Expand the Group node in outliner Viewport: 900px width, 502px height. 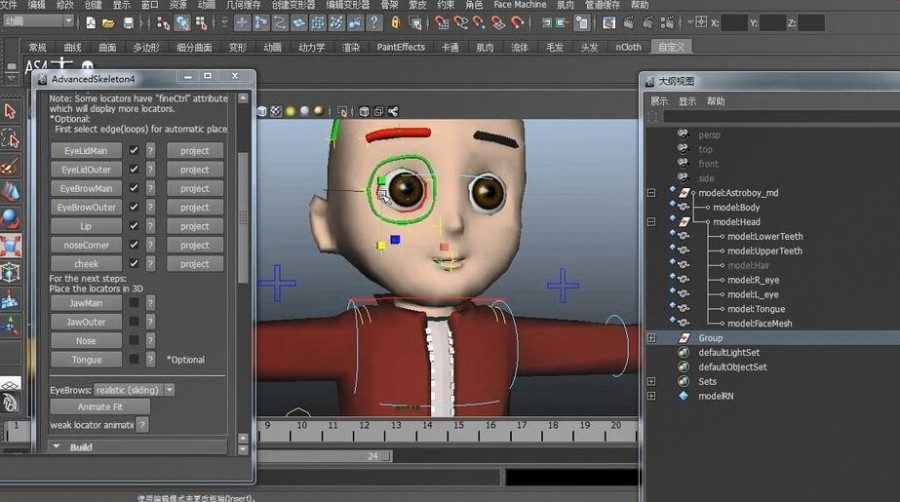pyautogui.click(x=651, y=338)
